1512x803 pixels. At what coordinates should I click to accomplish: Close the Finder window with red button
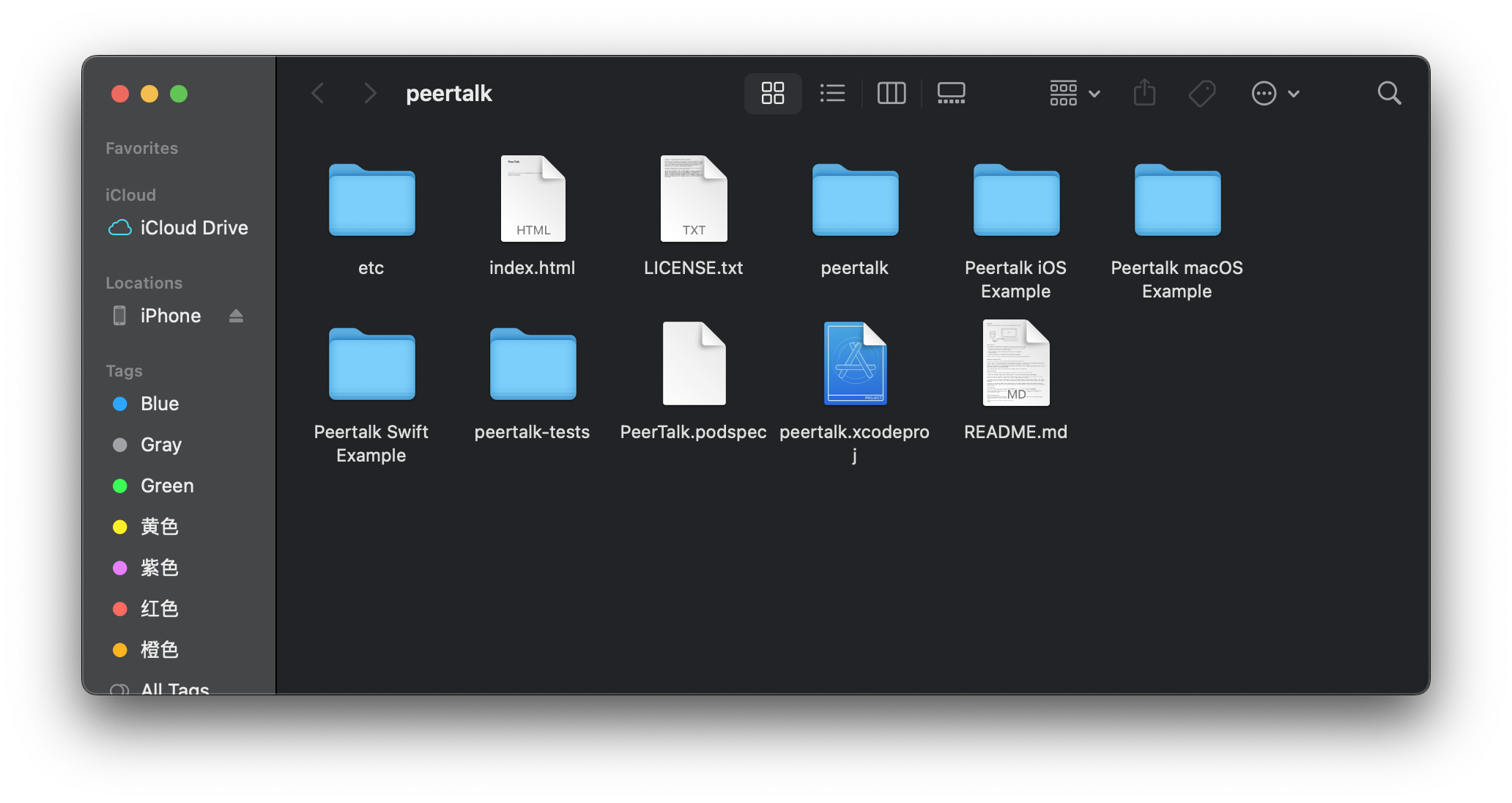tap(120, 94)
